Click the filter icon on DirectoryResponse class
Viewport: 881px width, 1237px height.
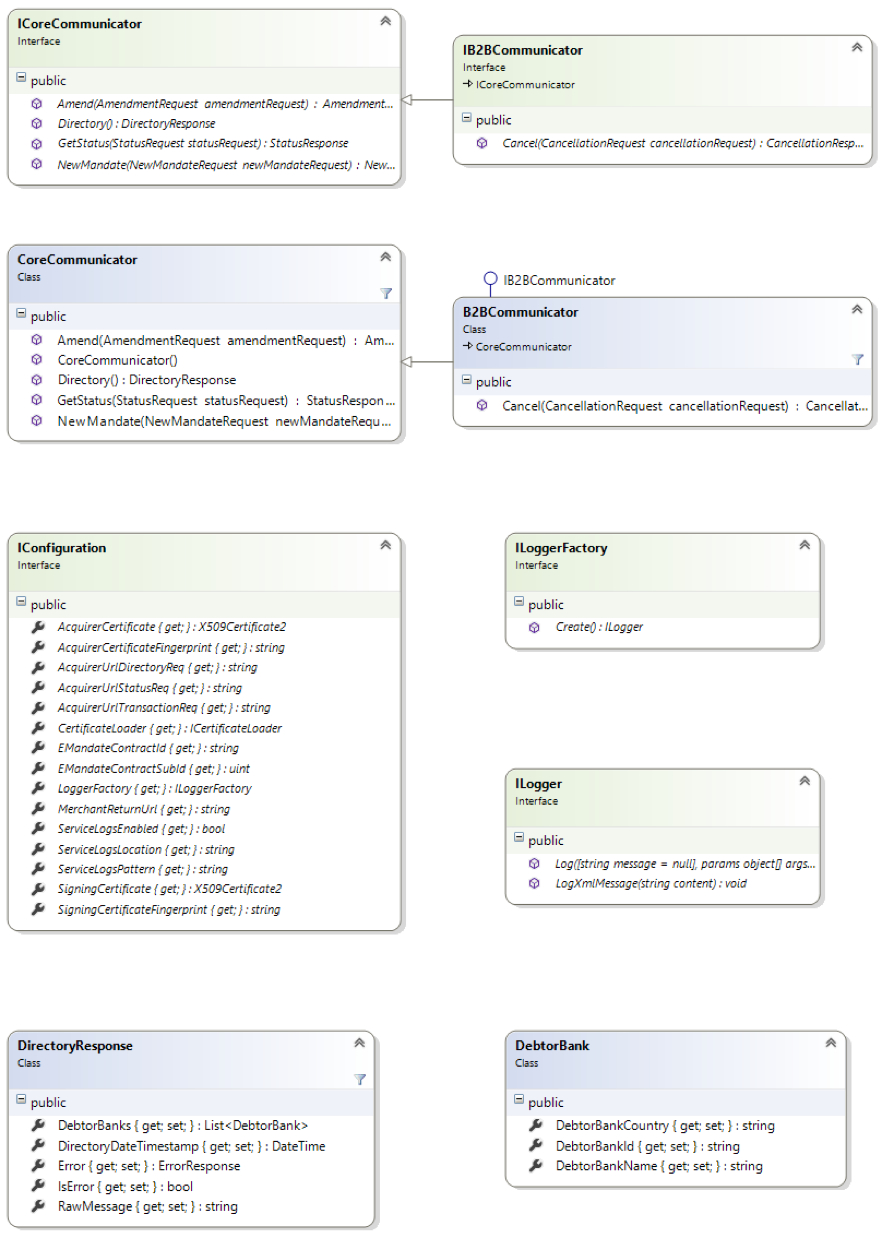tap(359, 1080)
